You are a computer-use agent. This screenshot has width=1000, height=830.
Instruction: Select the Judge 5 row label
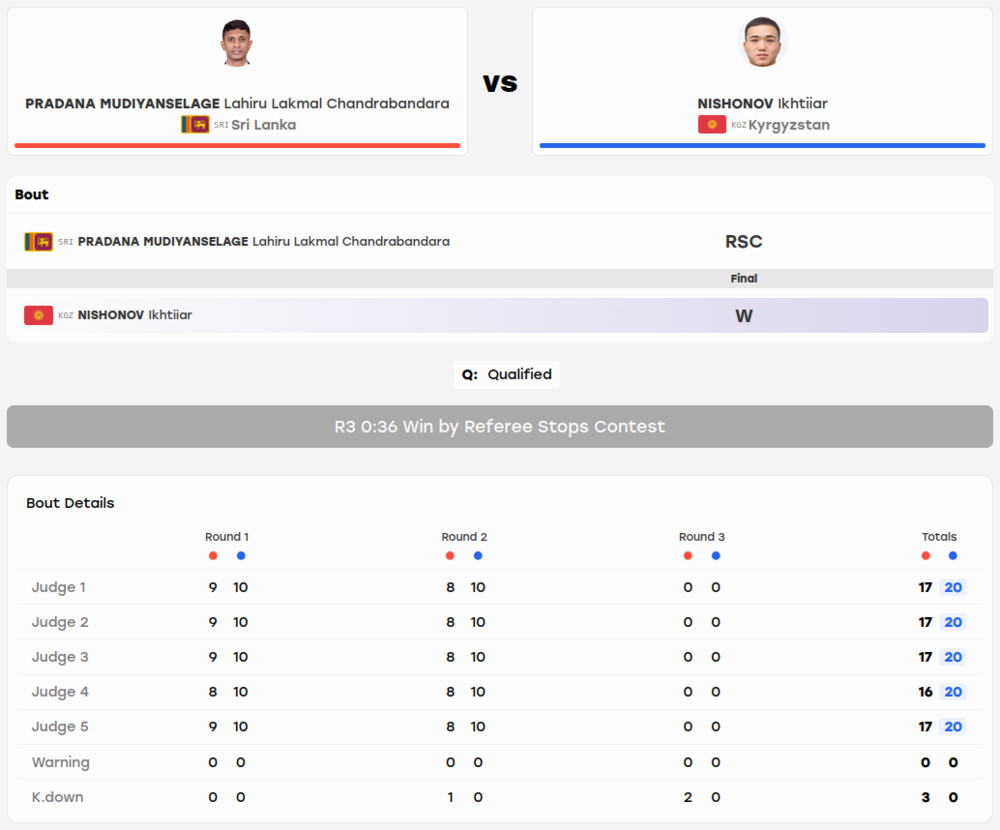click(60, 727)
